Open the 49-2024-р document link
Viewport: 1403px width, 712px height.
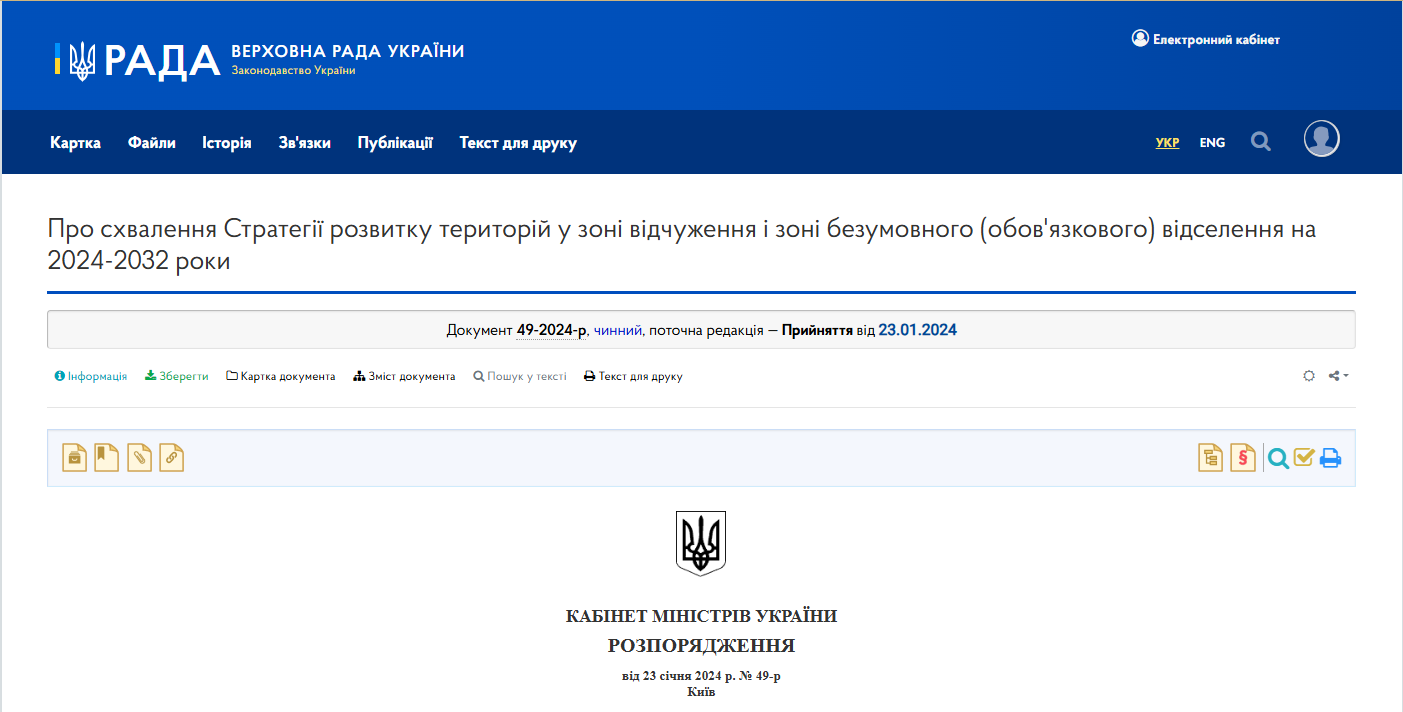point(550,329)
